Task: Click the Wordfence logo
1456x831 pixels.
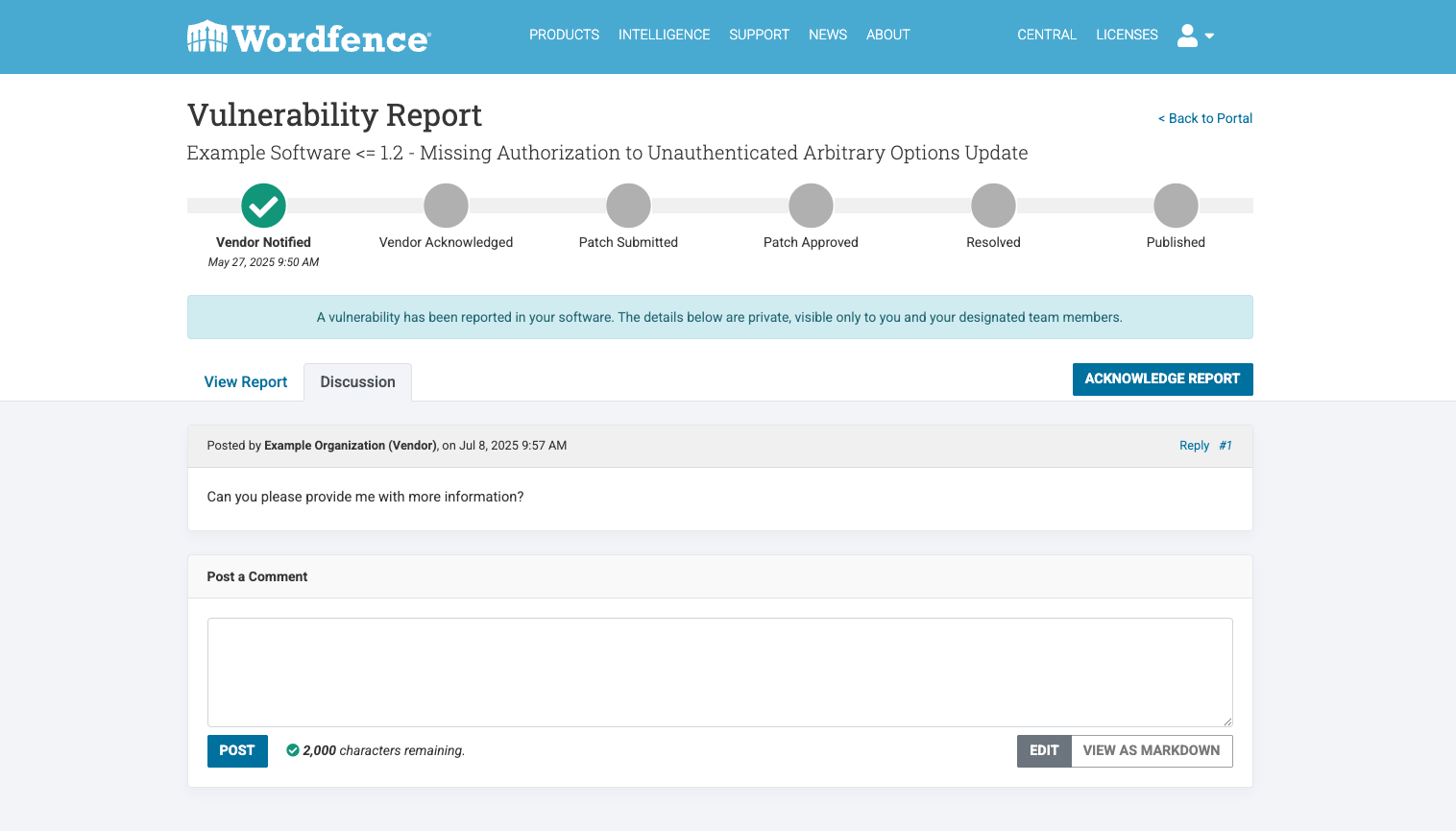Action: coord(308,37)
